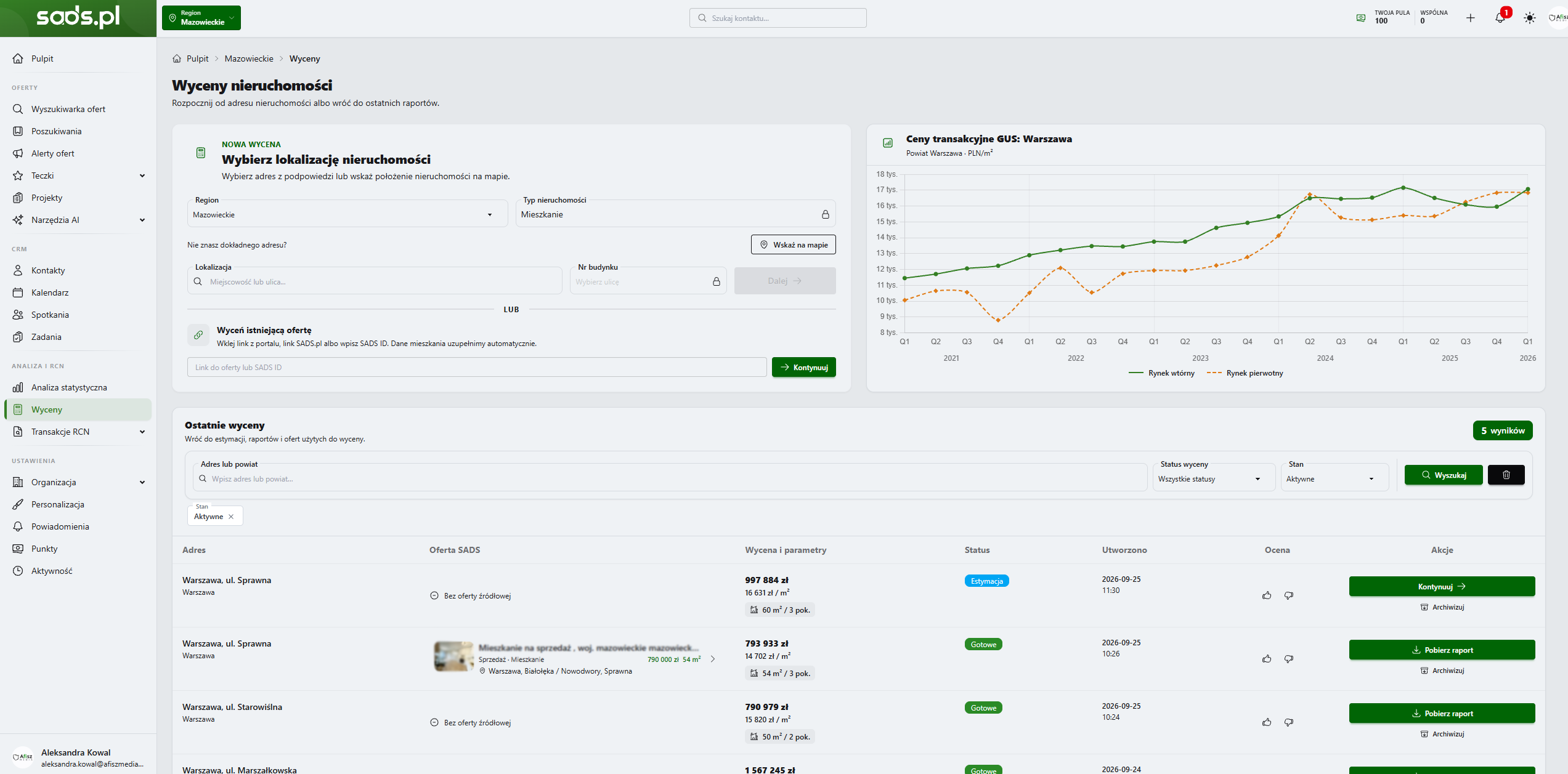Click Mazowieckie in the breadcrumb
The height and width of the screenshot is (774, 1568).
(x=249, y=58)
